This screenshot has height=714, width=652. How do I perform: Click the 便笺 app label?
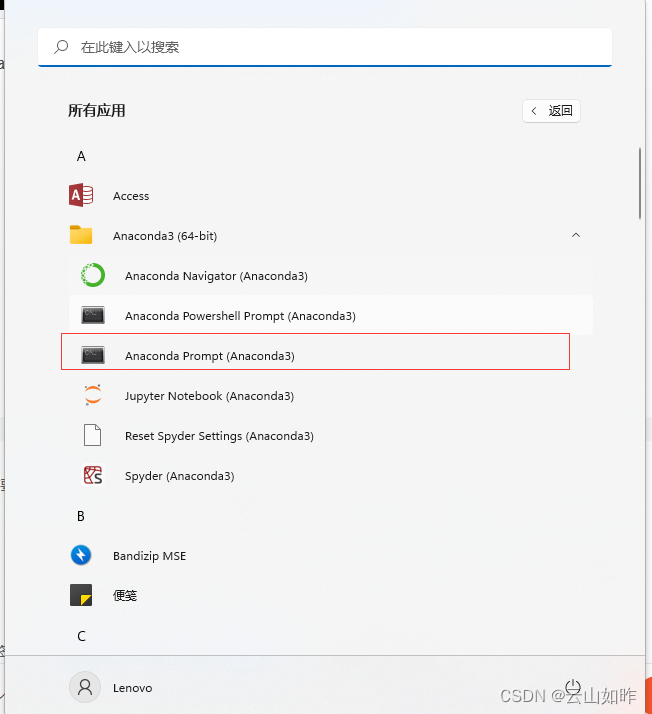(x=125, y=596)
